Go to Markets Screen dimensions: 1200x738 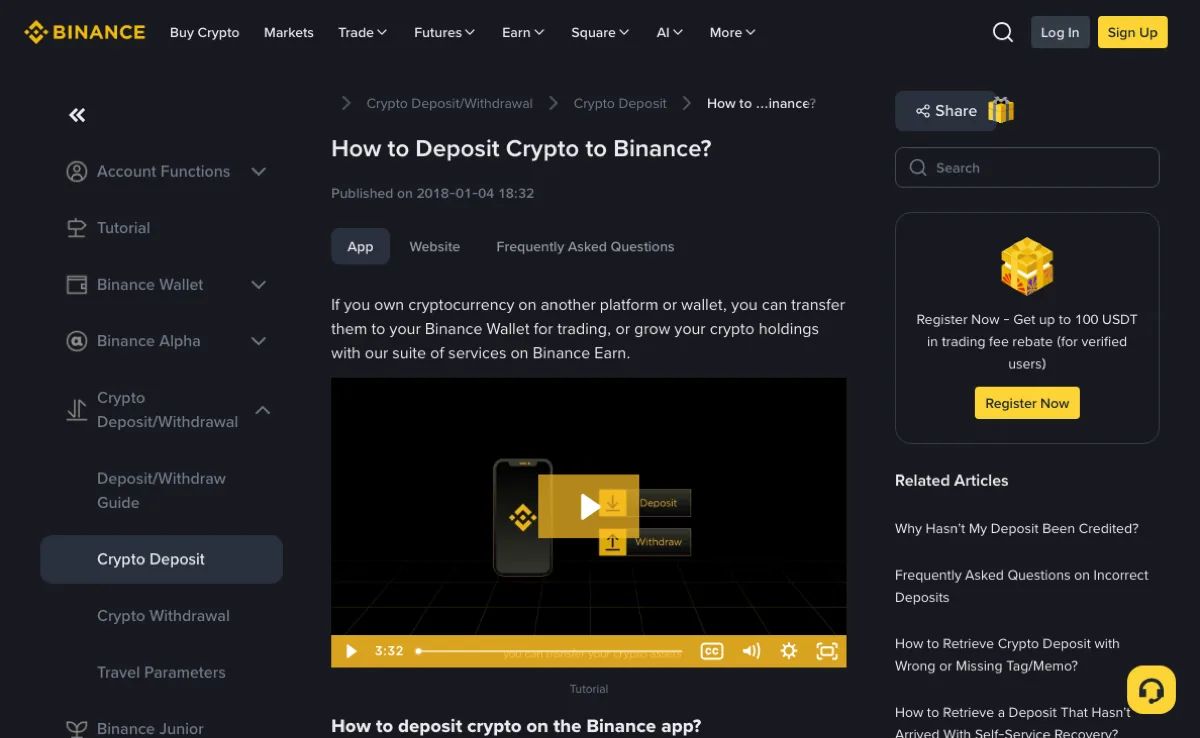click(289, 32)
